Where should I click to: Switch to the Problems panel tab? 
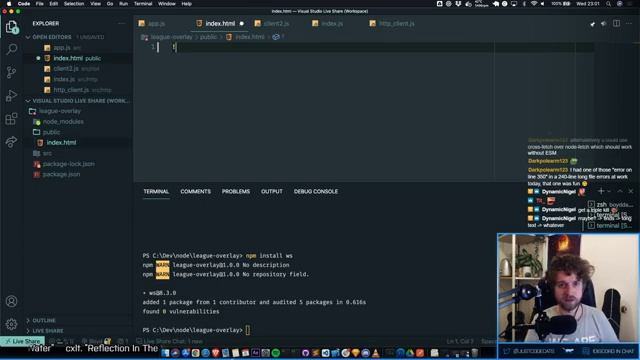pyautogui.click(x=236, y=191)
